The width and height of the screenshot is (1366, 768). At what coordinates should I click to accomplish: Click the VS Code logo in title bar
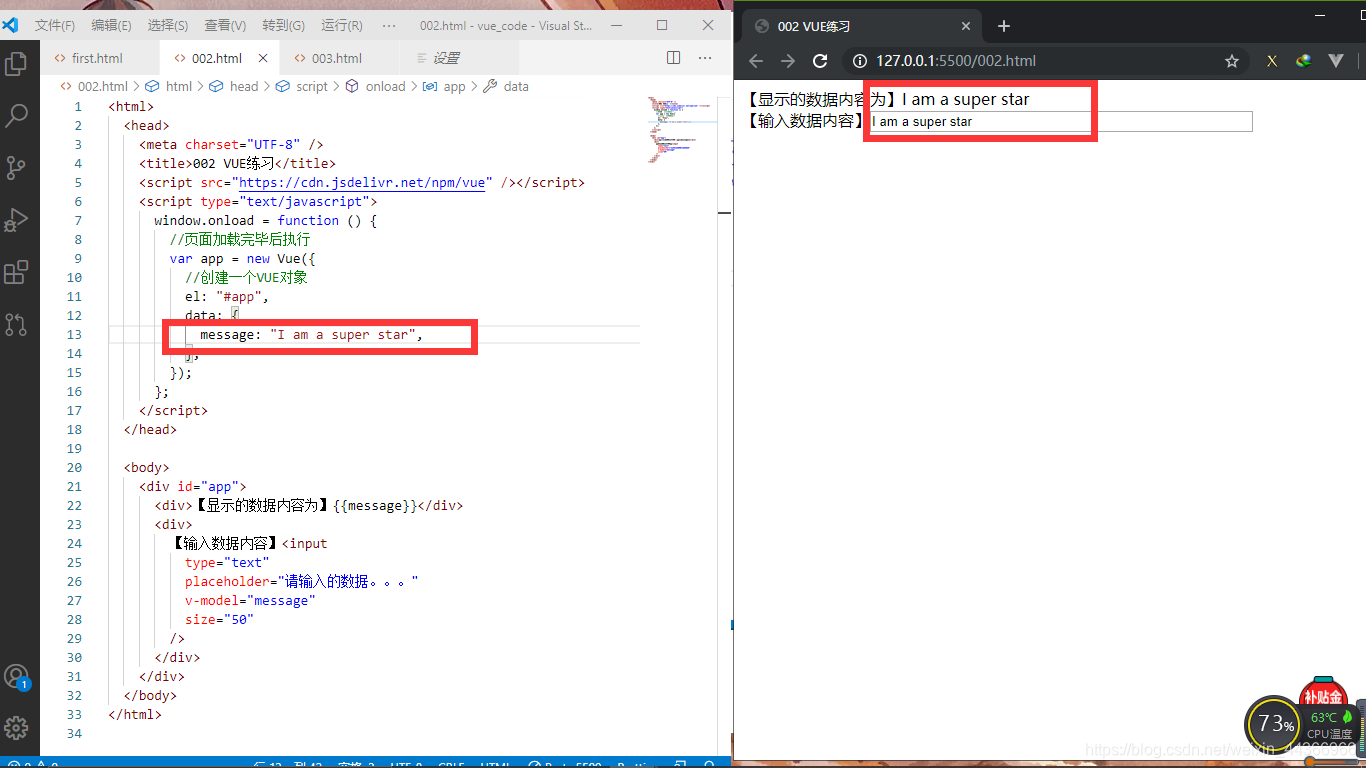pos(10,25)
